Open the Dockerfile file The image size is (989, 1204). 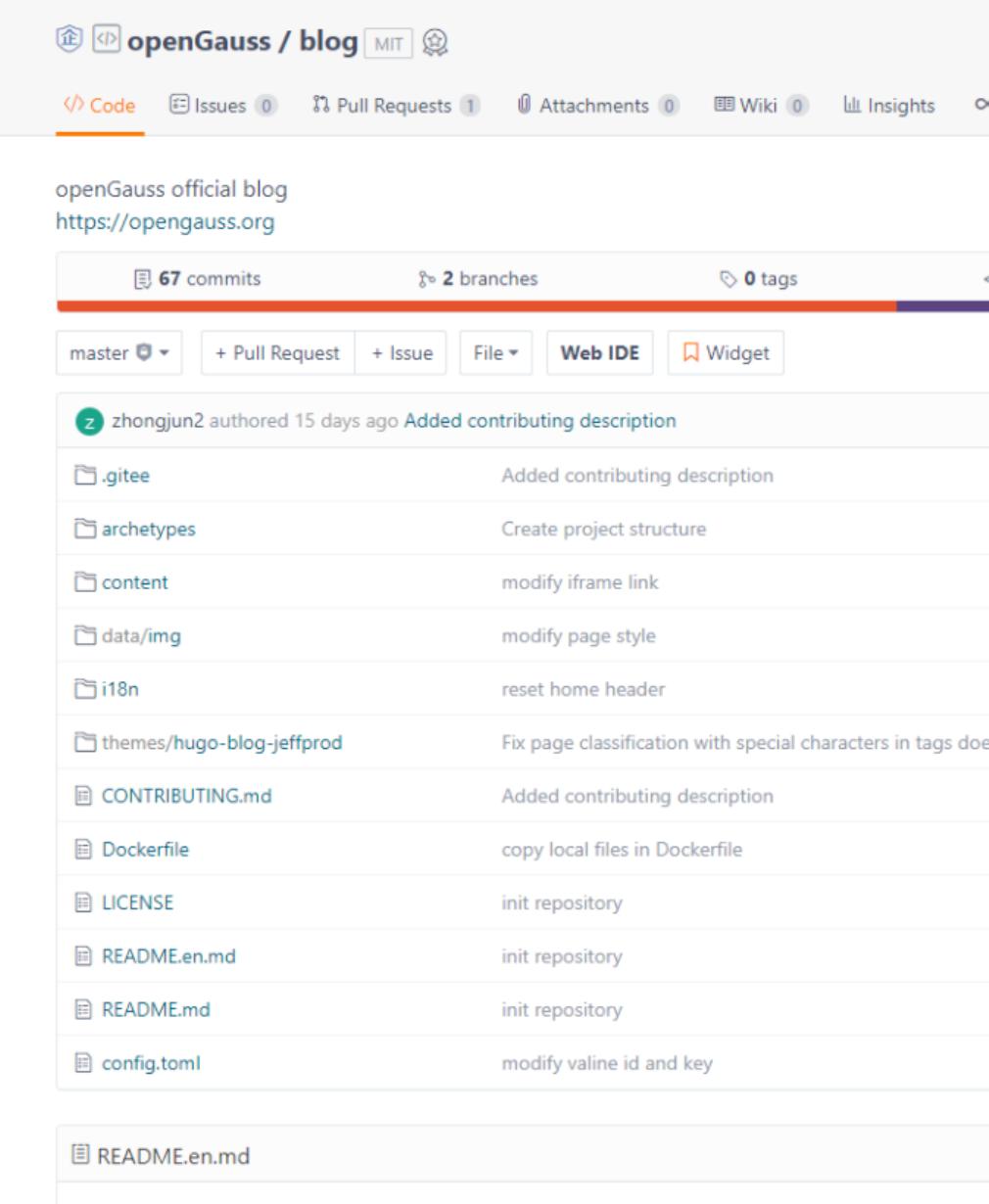(x=145, y=850)
